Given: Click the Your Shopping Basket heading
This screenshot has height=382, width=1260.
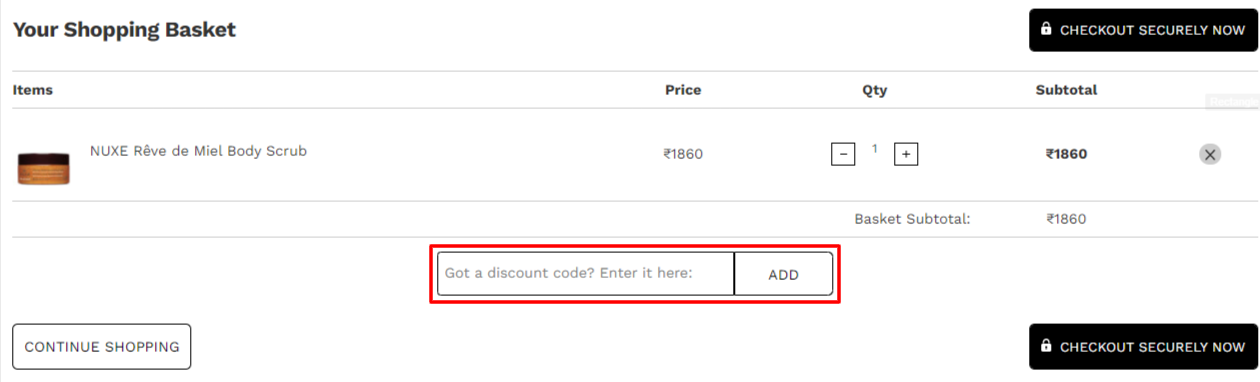Looking at the screenshot, I should [x=124, y=30].
